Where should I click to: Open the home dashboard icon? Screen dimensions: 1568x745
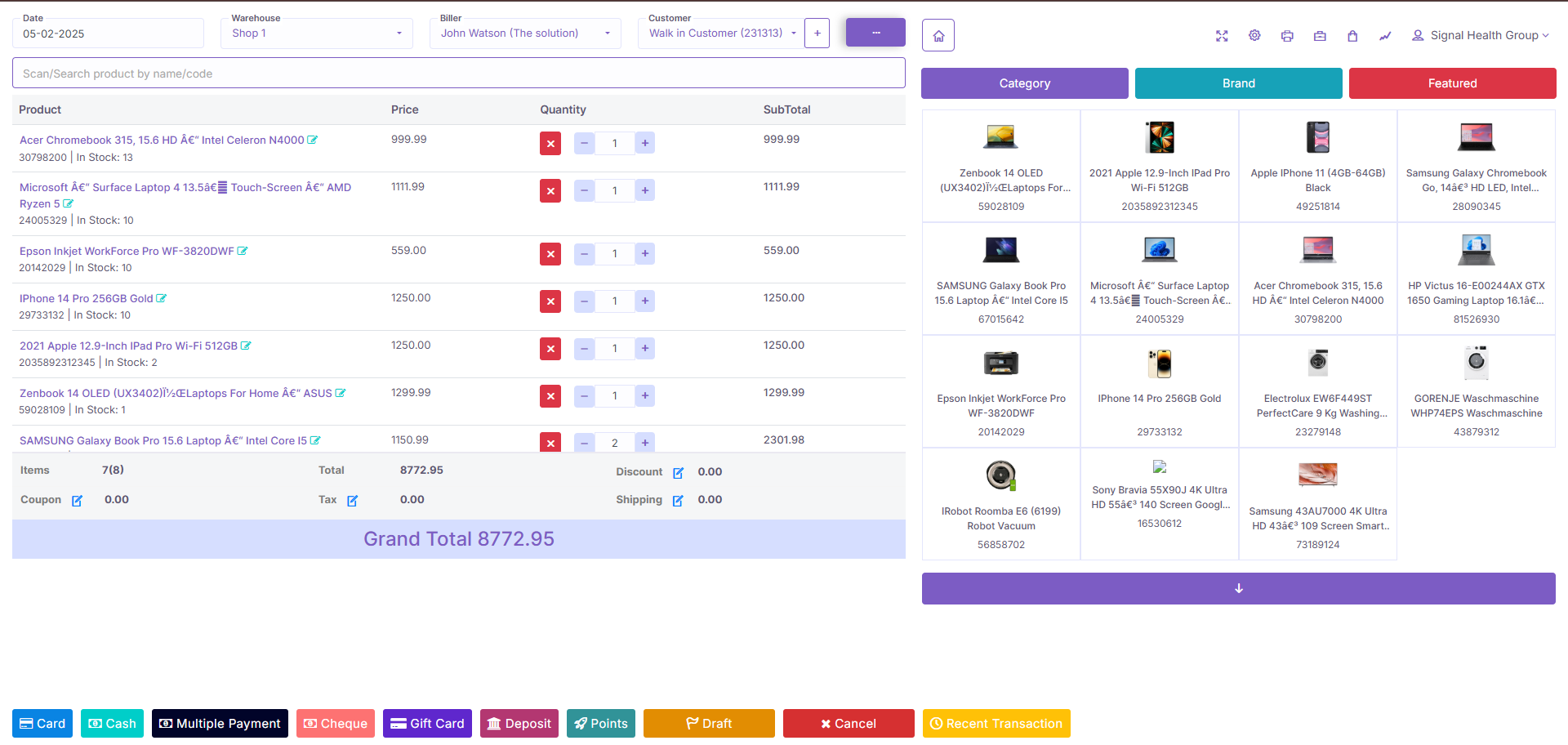tap(938, 35)
